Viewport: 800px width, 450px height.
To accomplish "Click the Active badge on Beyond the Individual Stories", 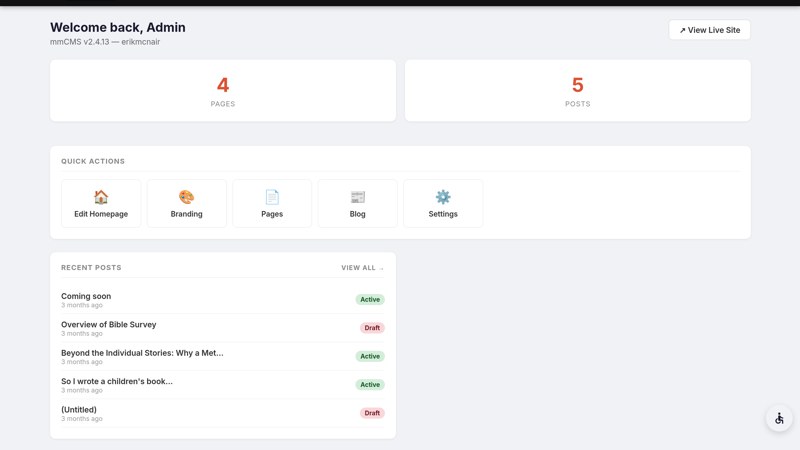I will 370,356.
